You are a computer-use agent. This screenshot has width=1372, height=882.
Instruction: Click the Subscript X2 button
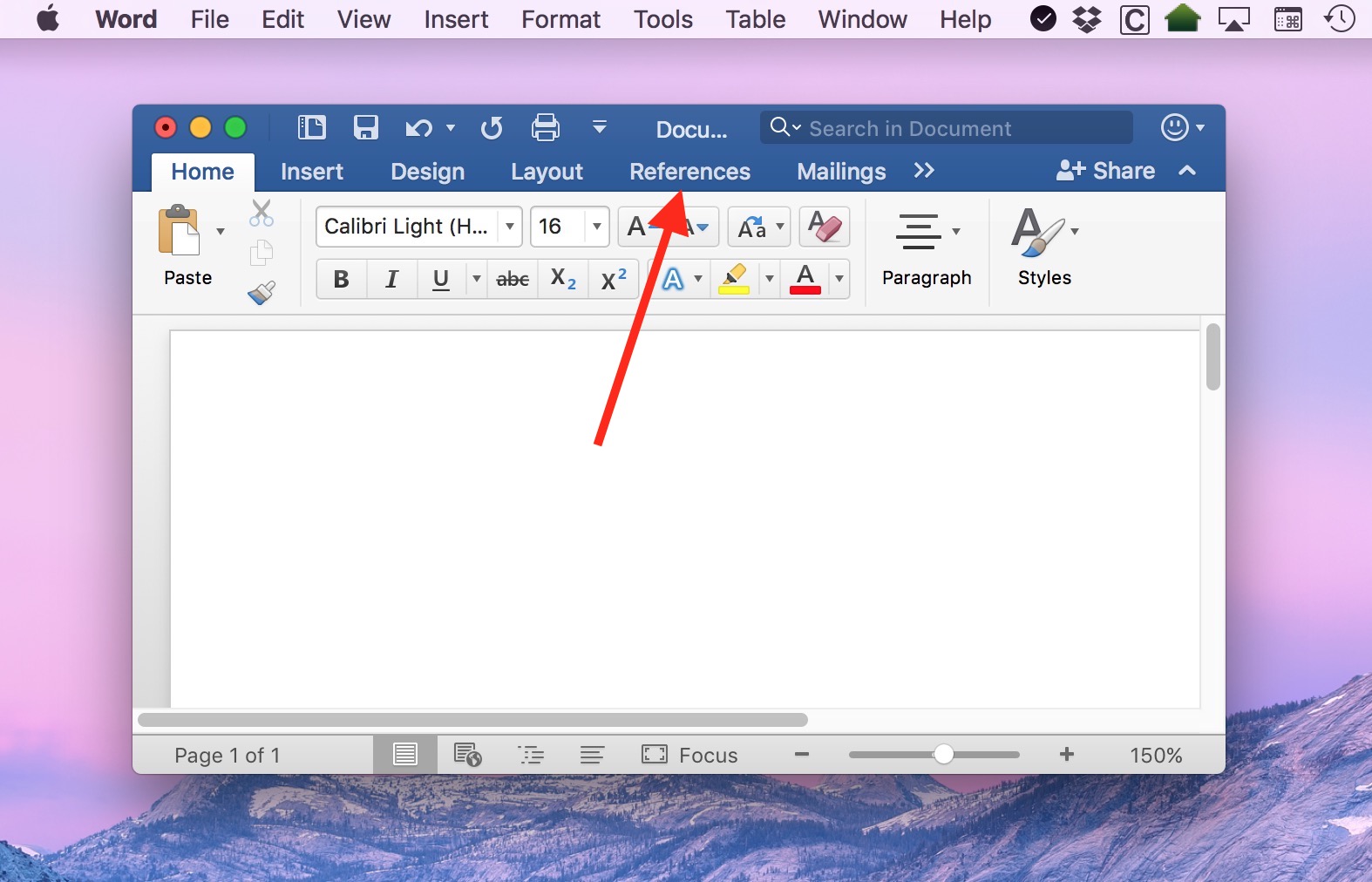(x=563, y=279)
